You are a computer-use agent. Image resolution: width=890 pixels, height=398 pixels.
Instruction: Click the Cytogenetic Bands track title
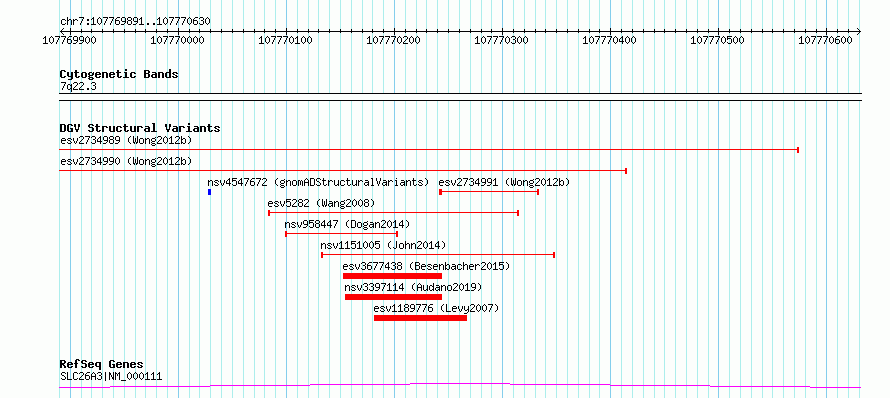(x=119, y=74)
